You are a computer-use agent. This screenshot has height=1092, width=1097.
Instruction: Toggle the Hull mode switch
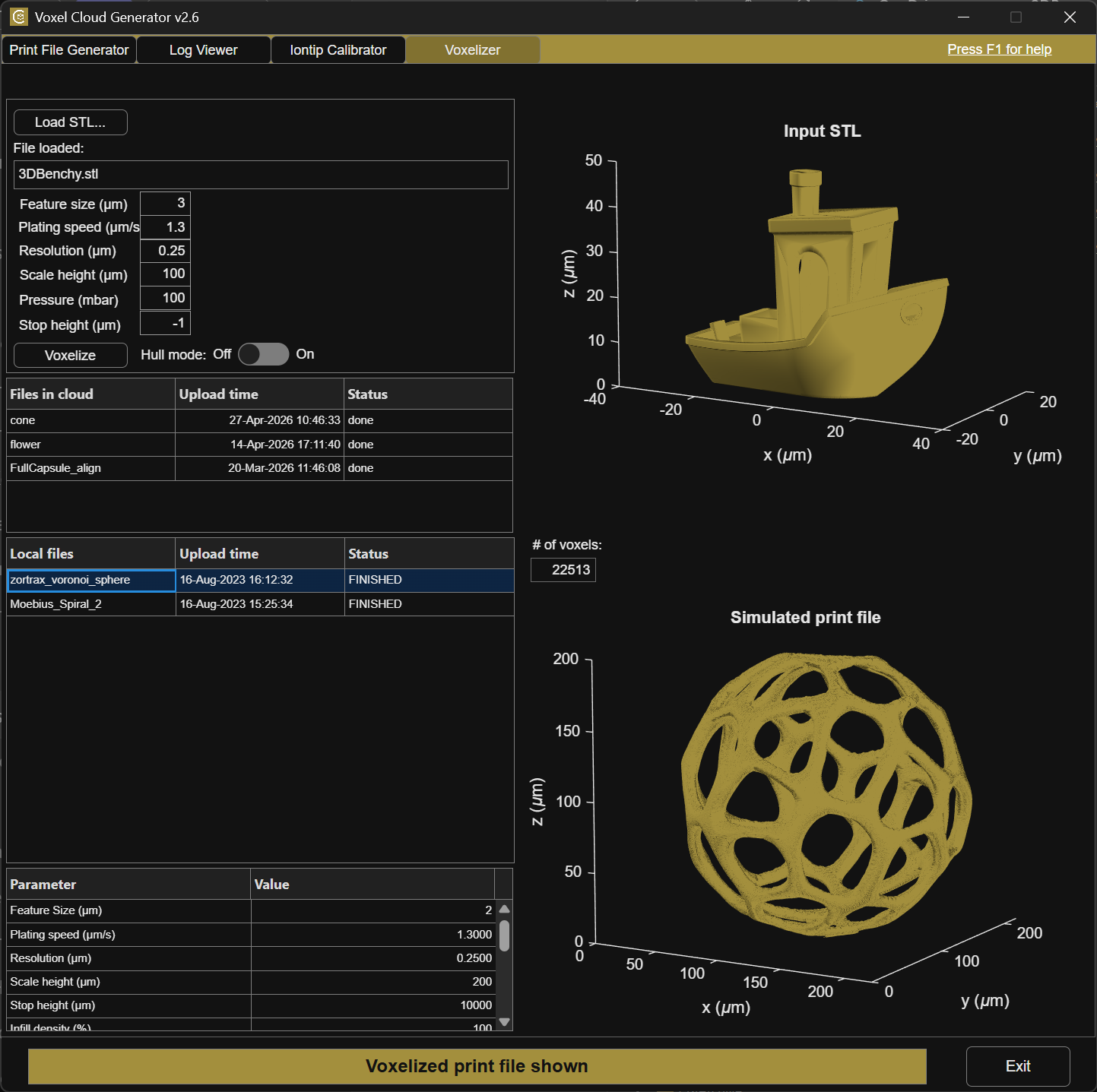264,354
